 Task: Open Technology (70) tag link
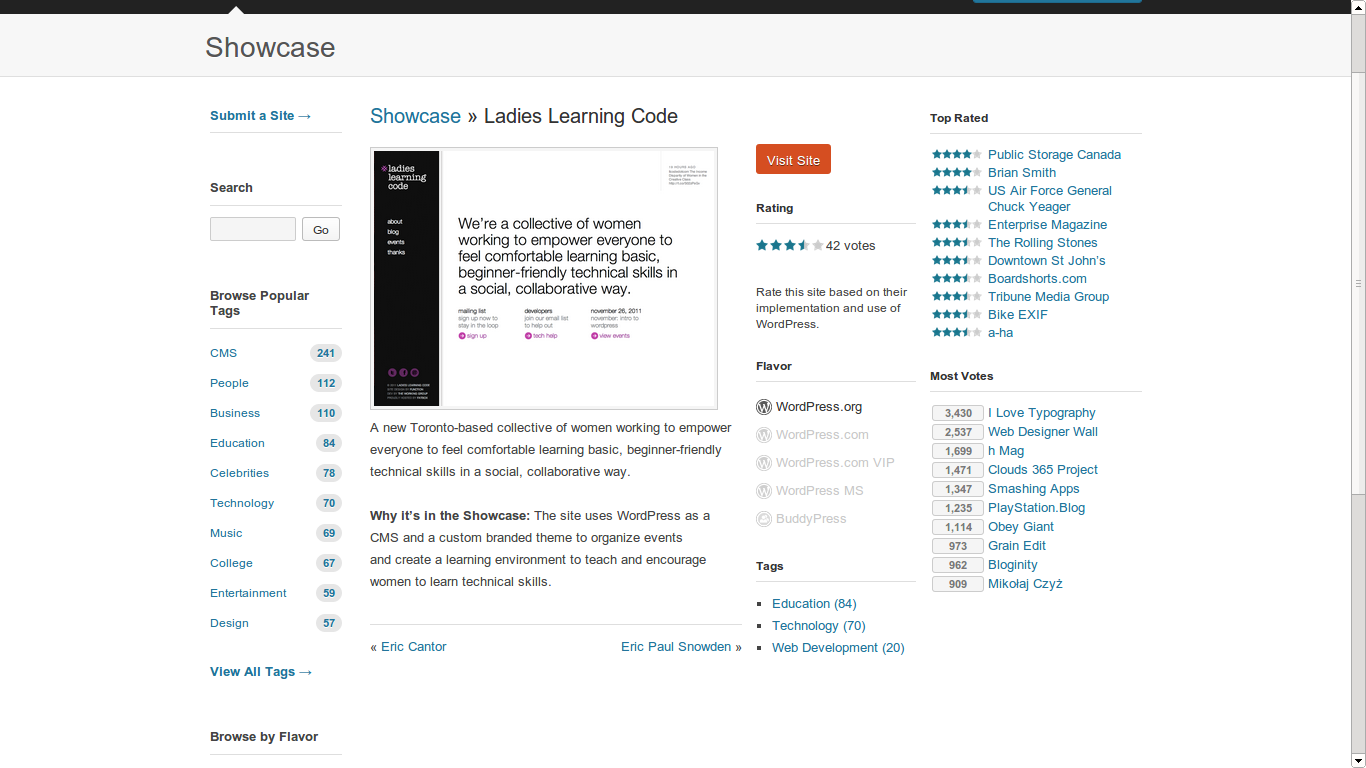click(x=819, y=626)
